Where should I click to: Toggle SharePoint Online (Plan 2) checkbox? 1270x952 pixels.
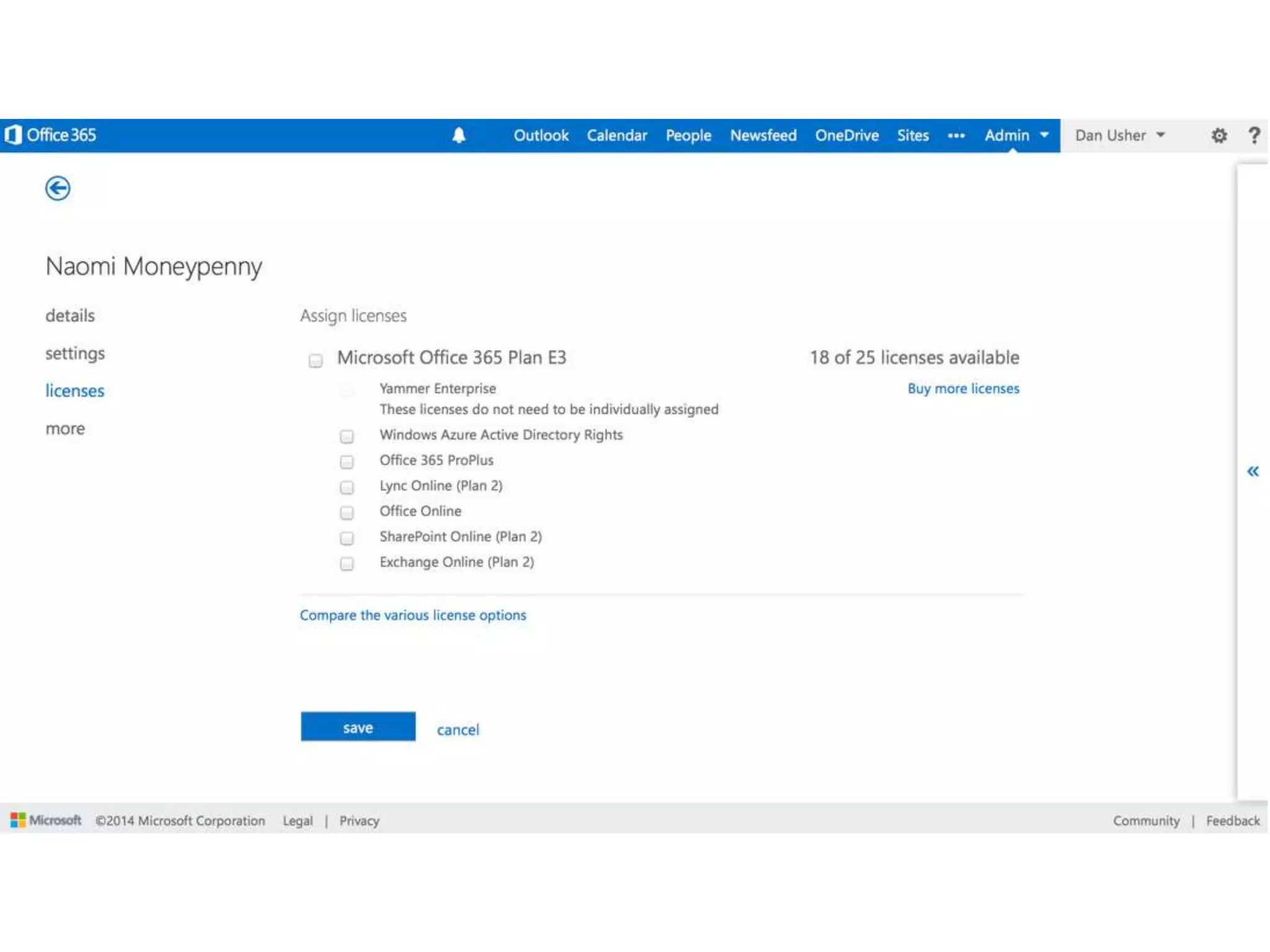point(347,538)
